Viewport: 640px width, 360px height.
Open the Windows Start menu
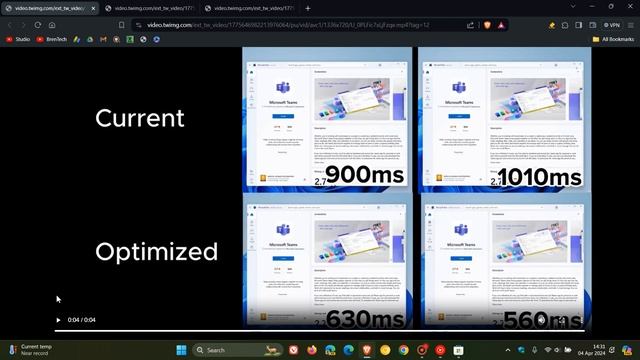181,350
